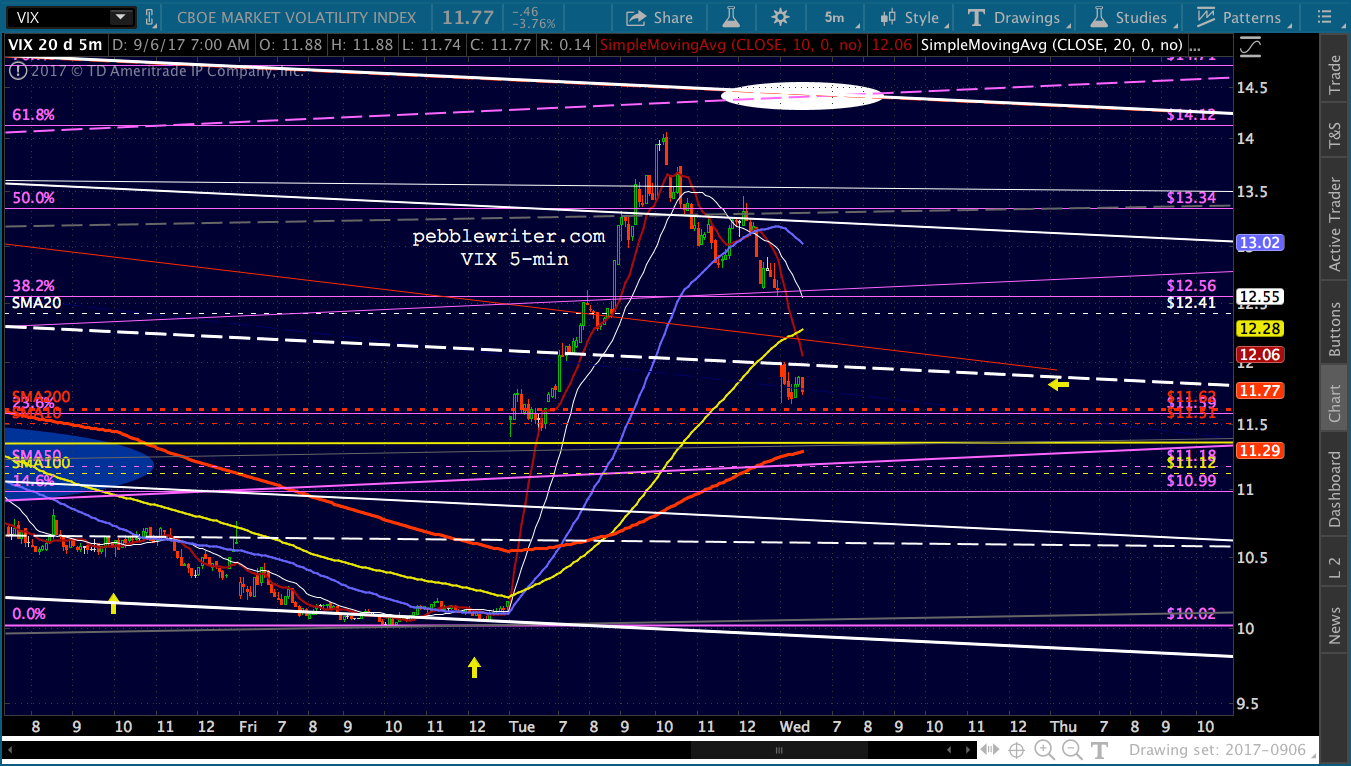Select the text T drawing tool icon
The image size is (1351, 766).
point(1099,750)
